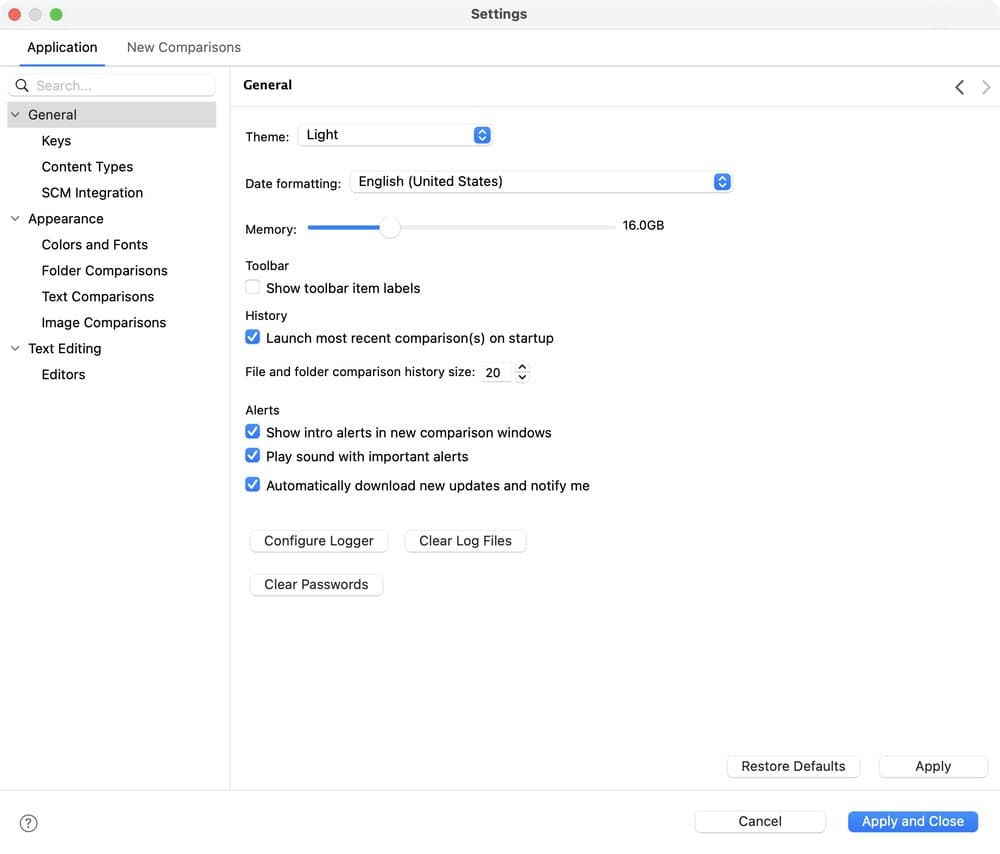This screenshot has width=1000, height=854.
Task: Close the Settings window with red button
Action: click(x=15, y=14)
